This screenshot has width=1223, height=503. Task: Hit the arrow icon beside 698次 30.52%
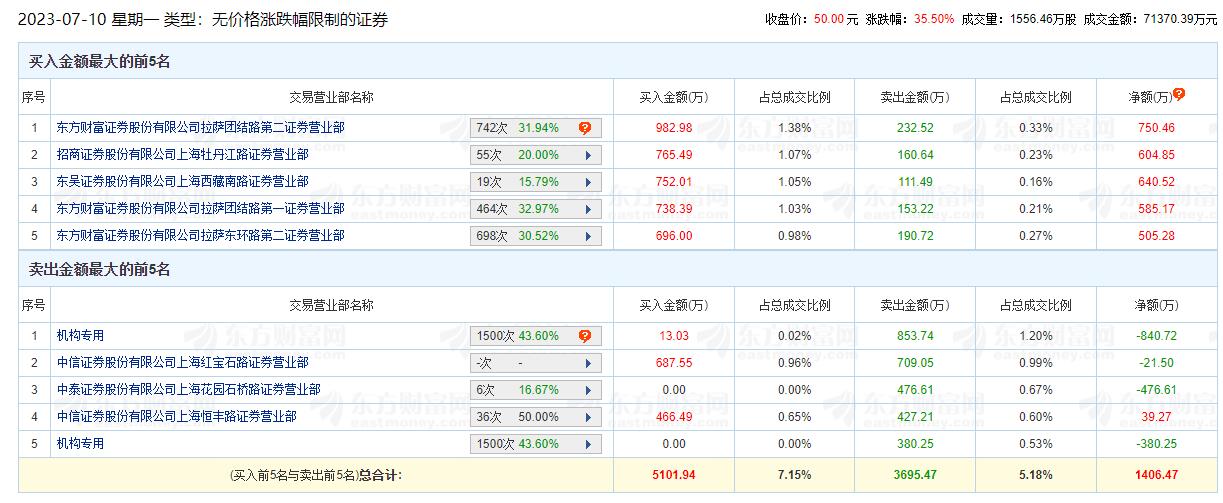click(588, 236)
